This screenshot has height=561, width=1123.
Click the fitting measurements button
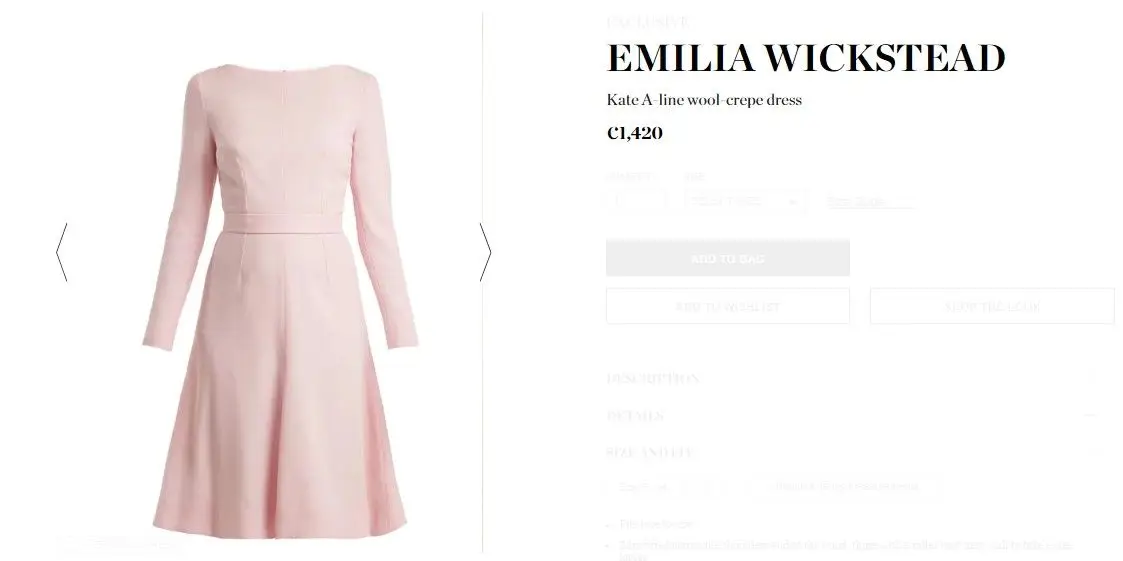coord(846,487)
